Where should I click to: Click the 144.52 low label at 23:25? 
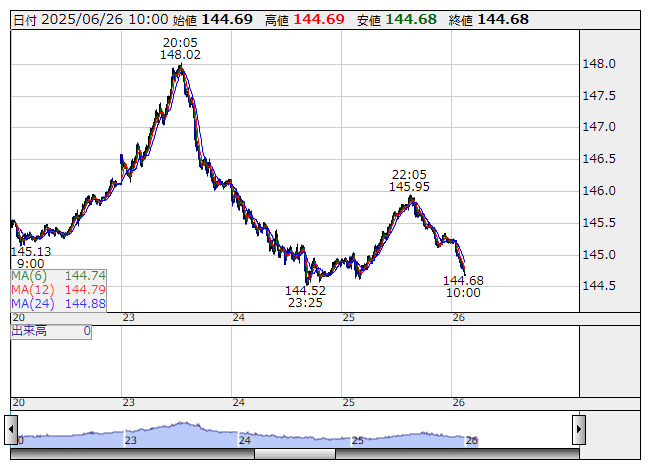[305, 290]
